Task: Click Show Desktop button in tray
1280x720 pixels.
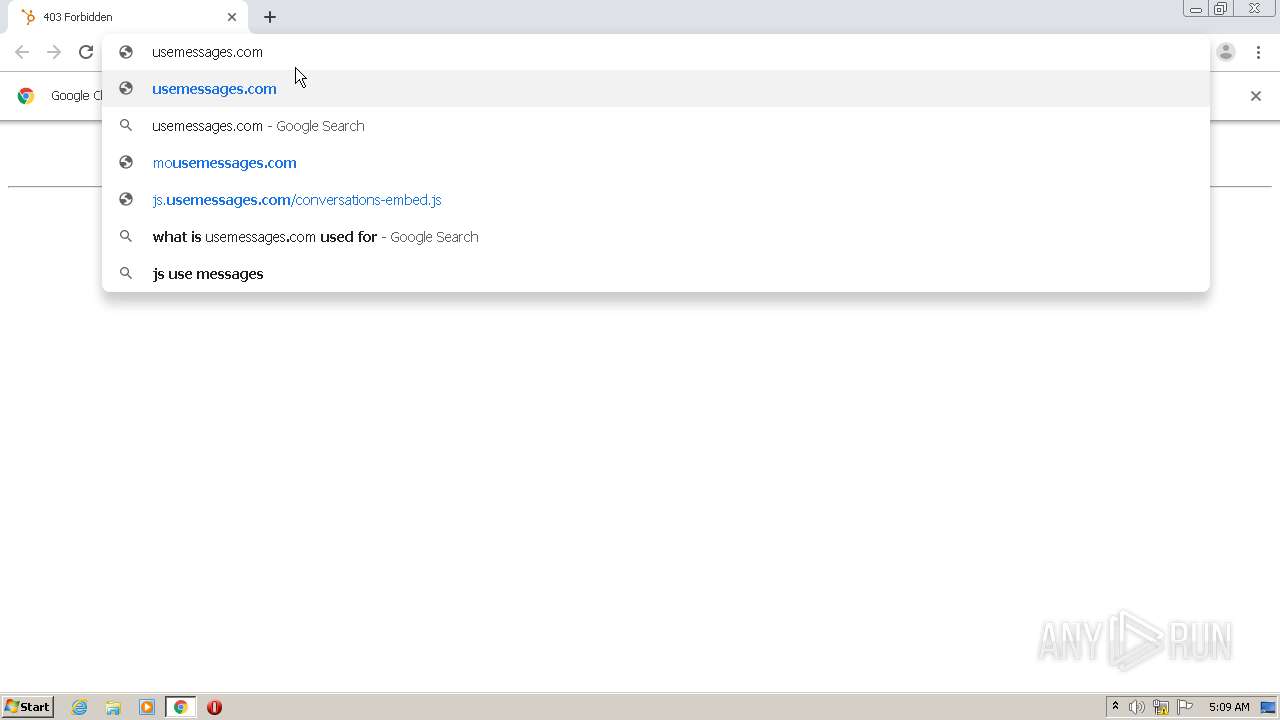Action: click(x=1268, y=707)
